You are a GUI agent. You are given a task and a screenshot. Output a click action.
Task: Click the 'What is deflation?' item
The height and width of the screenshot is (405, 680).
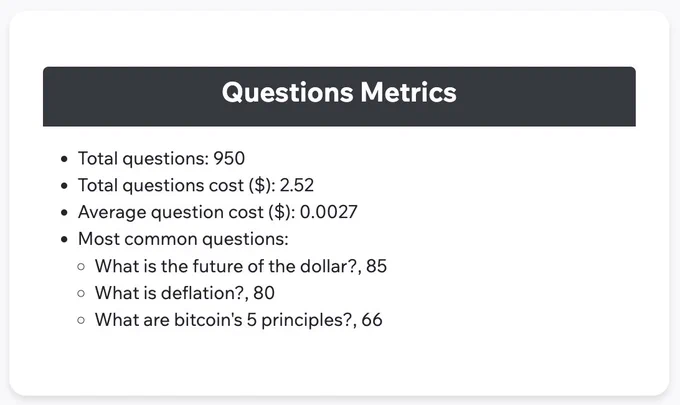coord(185,293)
